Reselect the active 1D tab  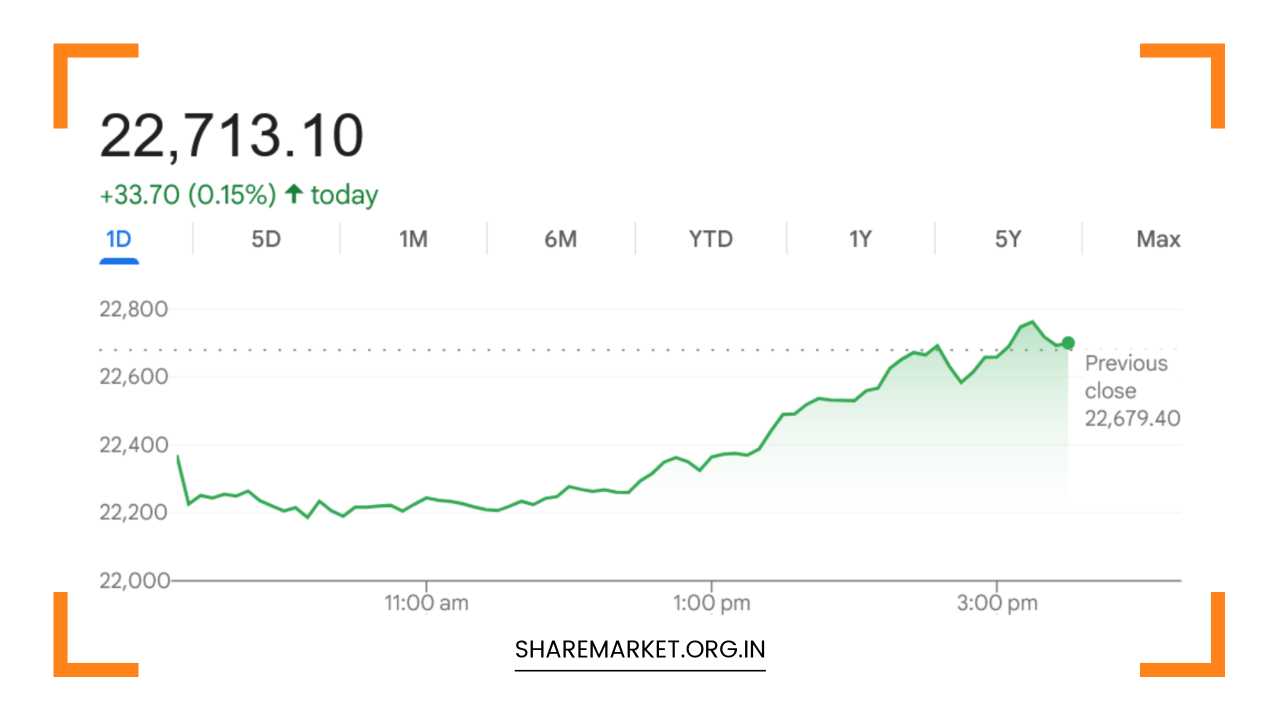click(x=120, y=239)
